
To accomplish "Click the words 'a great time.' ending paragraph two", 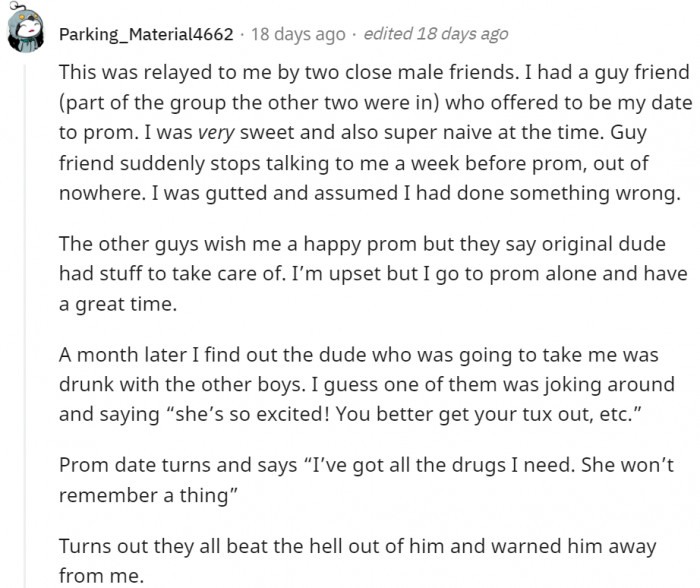I will pyautogui.click(x=118, y=304).
